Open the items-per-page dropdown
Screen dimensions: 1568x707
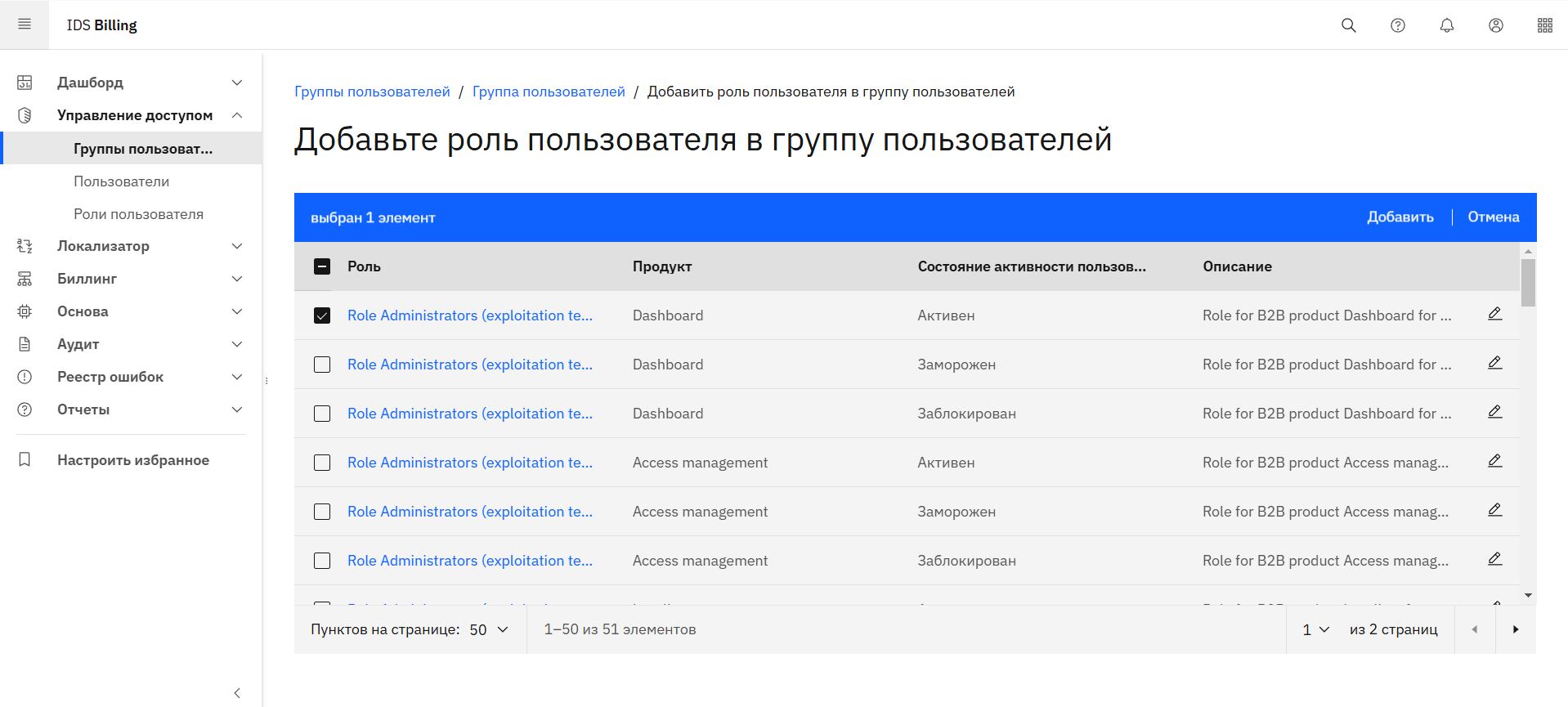(489, 629)
